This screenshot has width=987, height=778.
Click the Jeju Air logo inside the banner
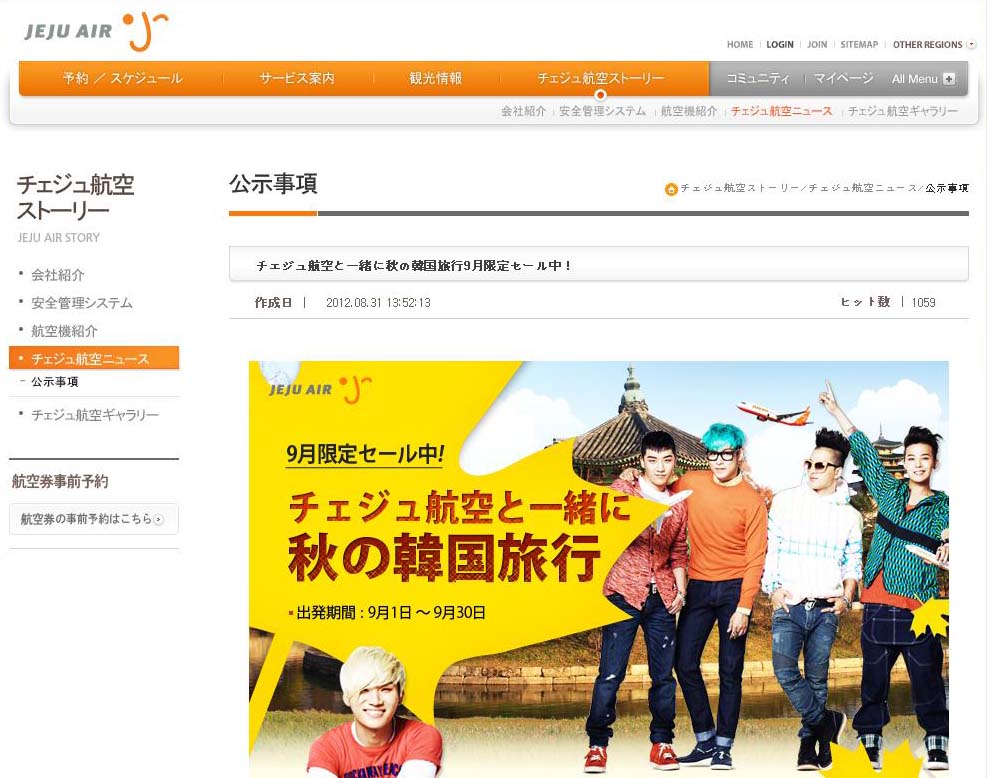tap(320, 388)
